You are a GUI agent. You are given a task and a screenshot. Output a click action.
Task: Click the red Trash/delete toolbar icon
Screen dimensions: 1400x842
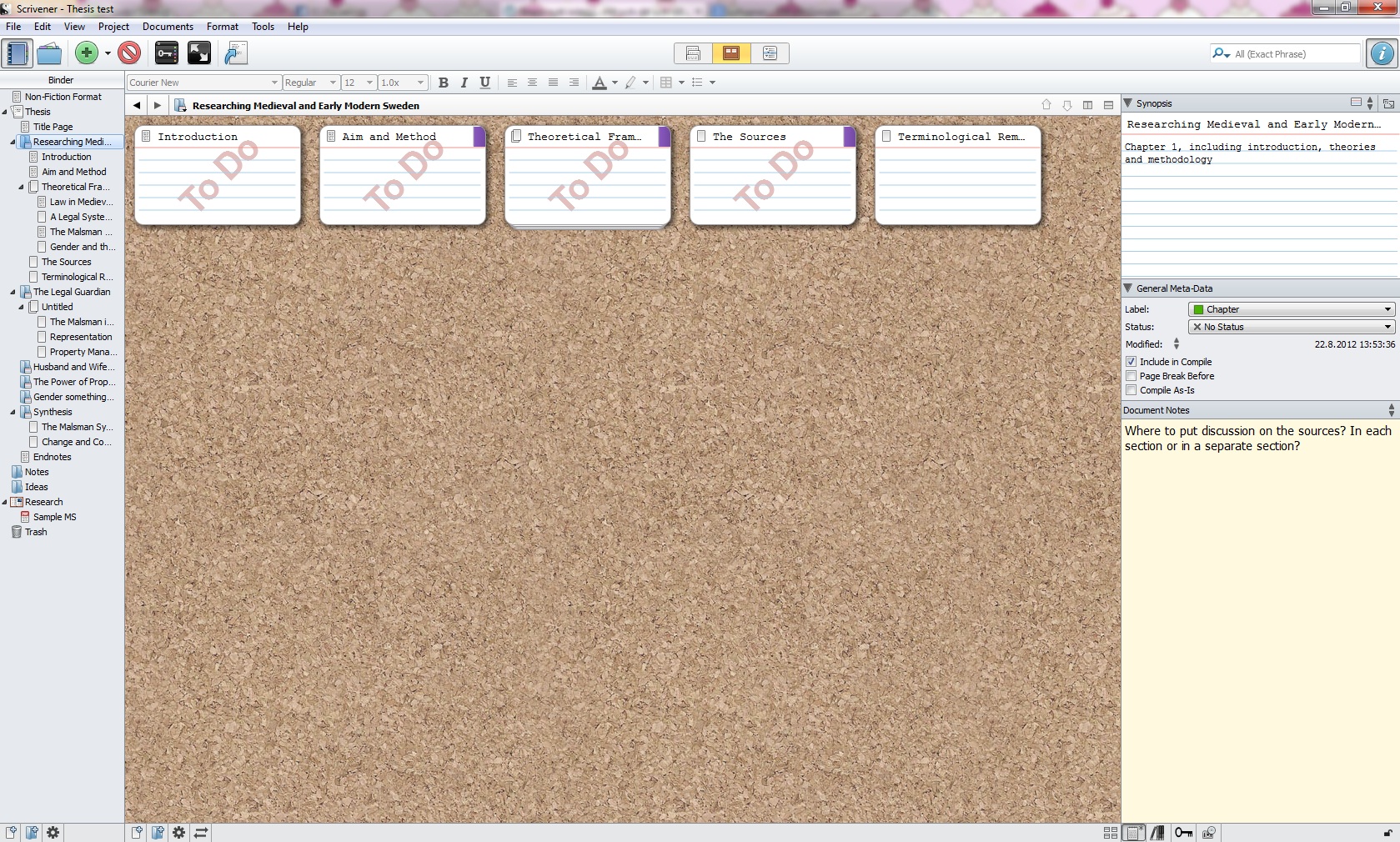pyautogui.click(x=129, y=53)
